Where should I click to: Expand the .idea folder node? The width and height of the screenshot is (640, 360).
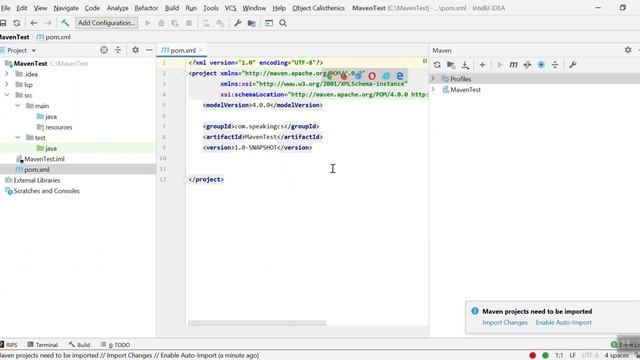[7, 74]
